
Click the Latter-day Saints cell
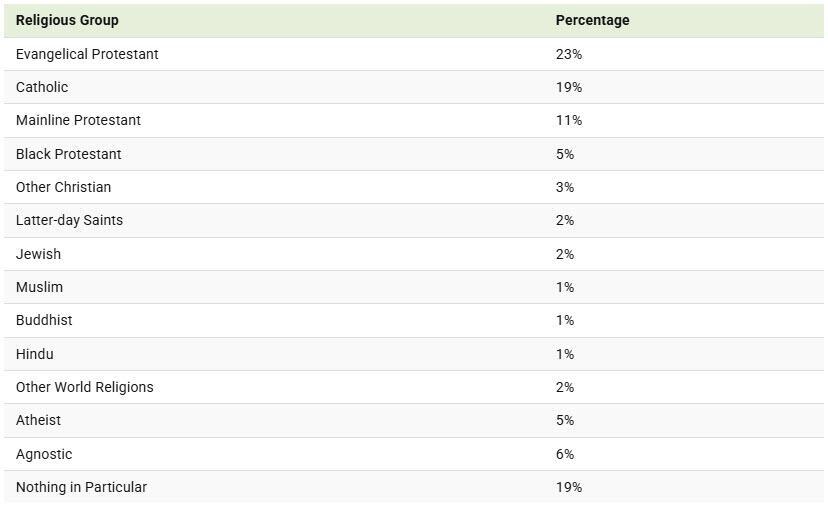[69, 220]
